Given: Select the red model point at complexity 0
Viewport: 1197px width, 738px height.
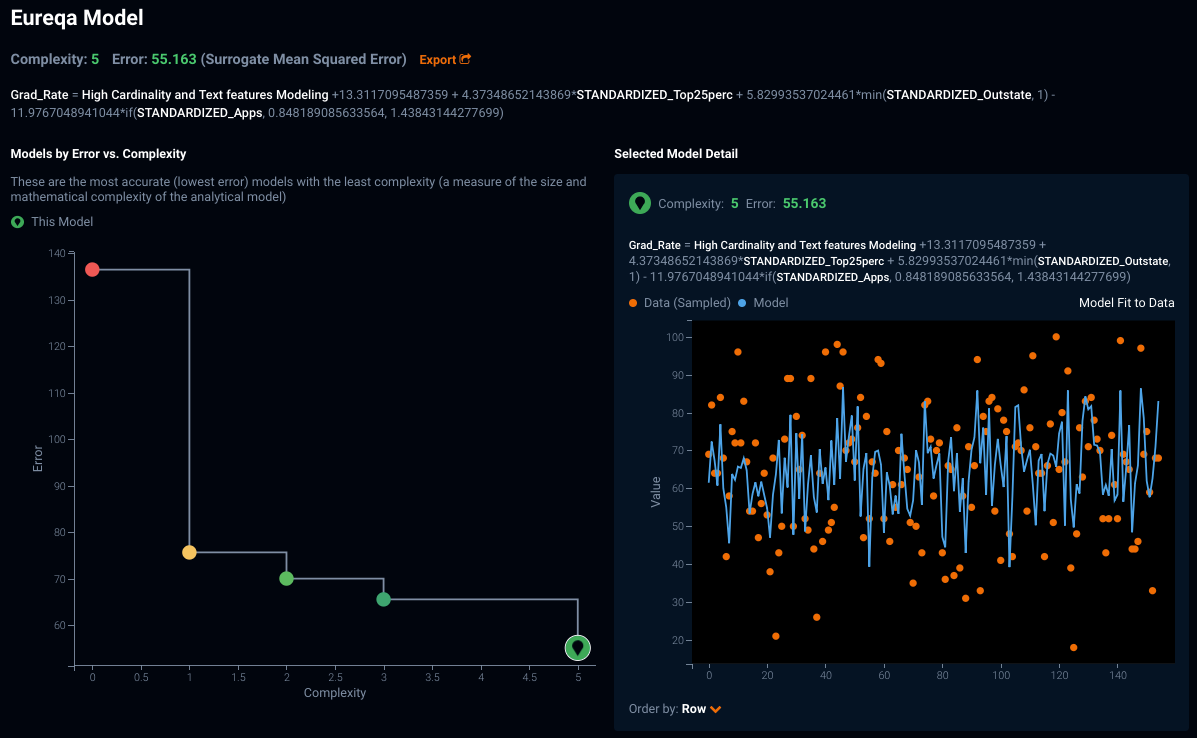Looking at the screenshot, I should 92,269.
